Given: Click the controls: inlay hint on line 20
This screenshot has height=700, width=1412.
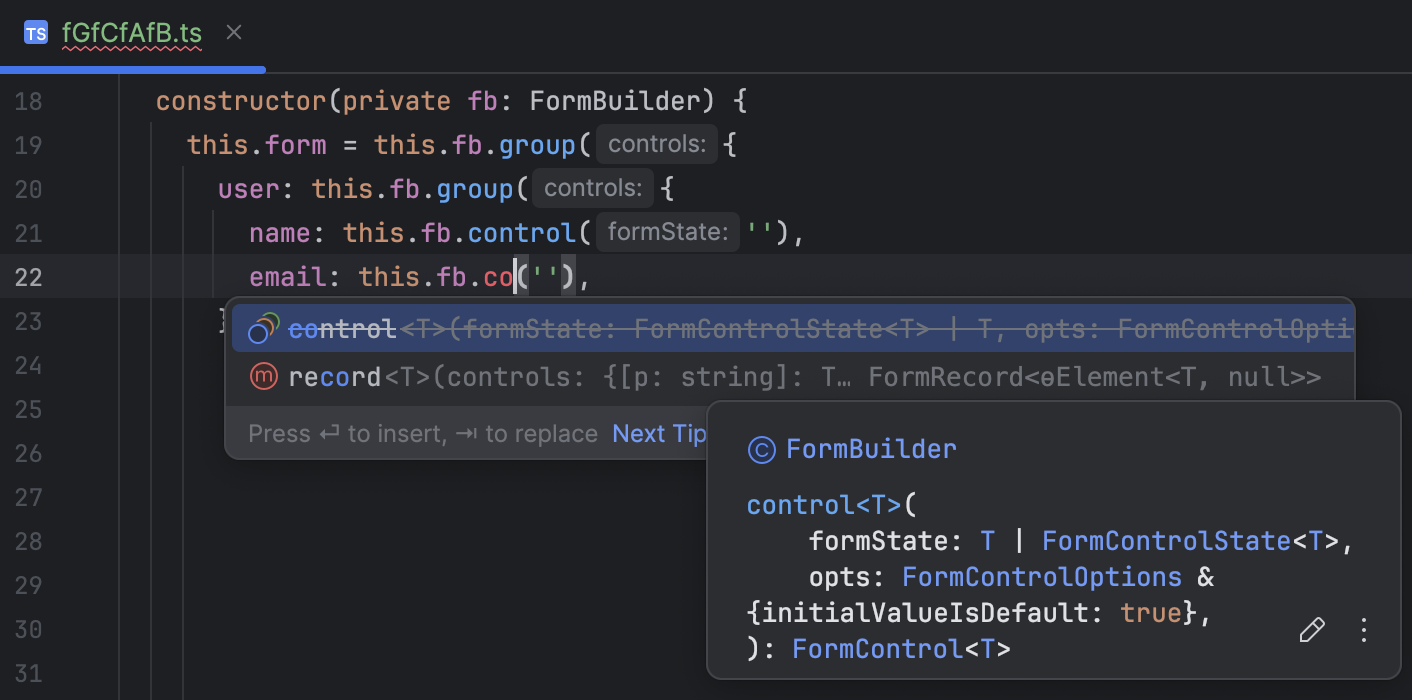Looking at the screenshot, I should pyautogui.click(x=592, y=187).
